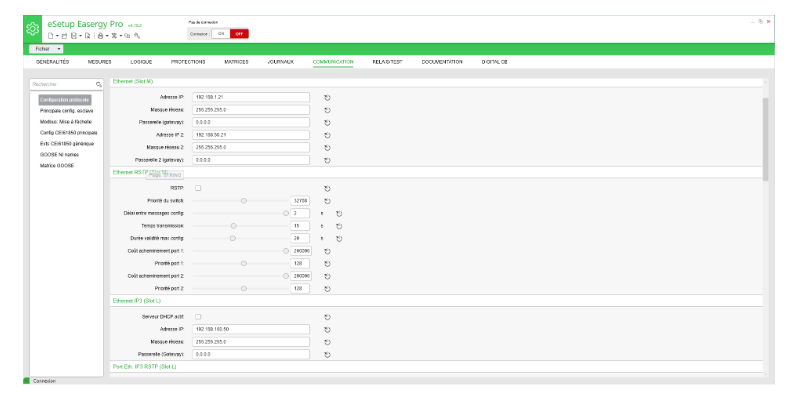This screenshot has height=396, width=796.
Task: Open the LOGIQUE tab
Action: (141, 62)
